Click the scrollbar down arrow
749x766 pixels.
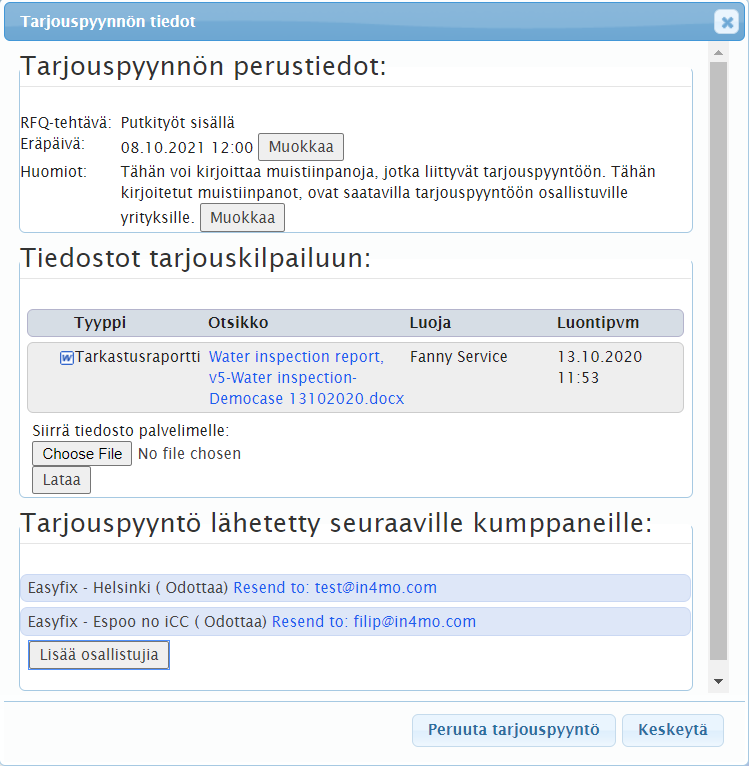coord(718,680)
